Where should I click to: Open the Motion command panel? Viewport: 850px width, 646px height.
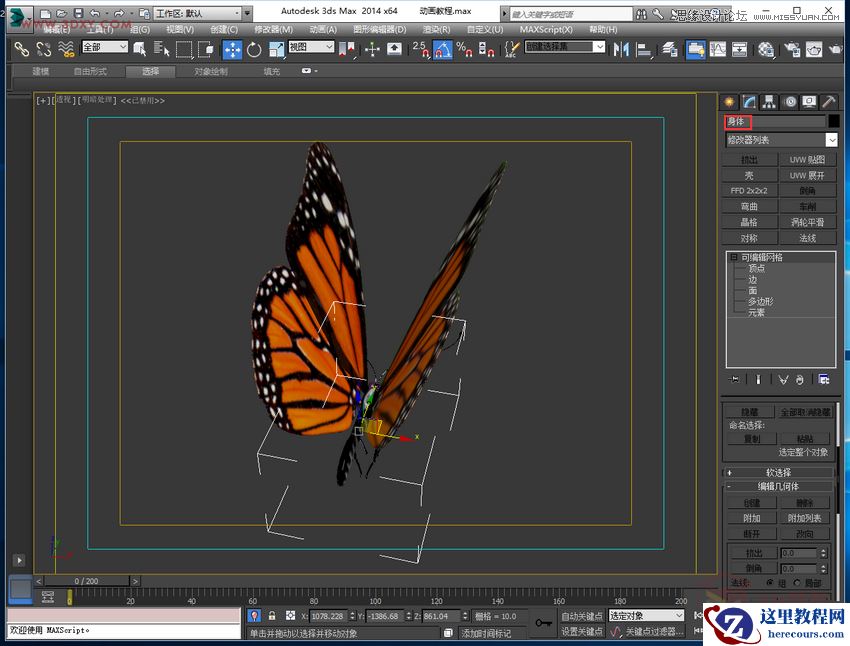(790, 101)
